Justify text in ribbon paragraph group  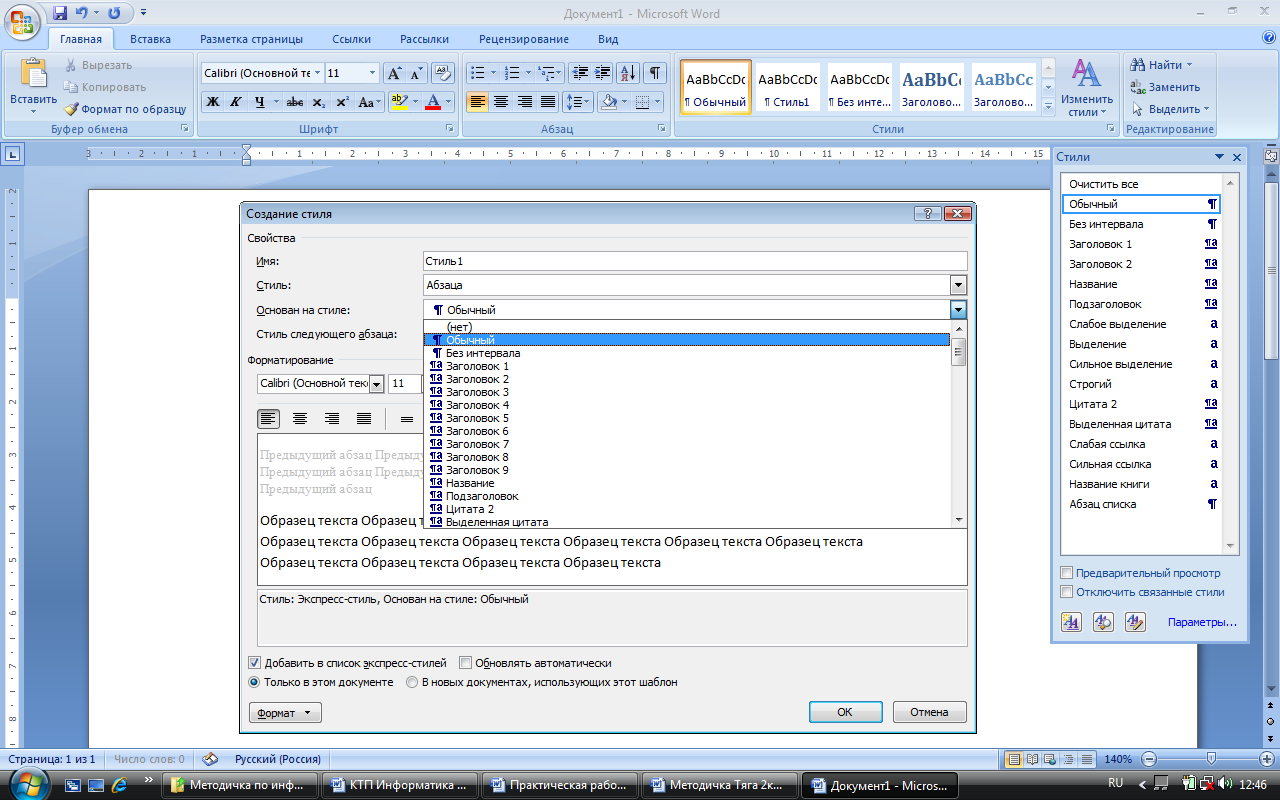[x=548, y=102]
